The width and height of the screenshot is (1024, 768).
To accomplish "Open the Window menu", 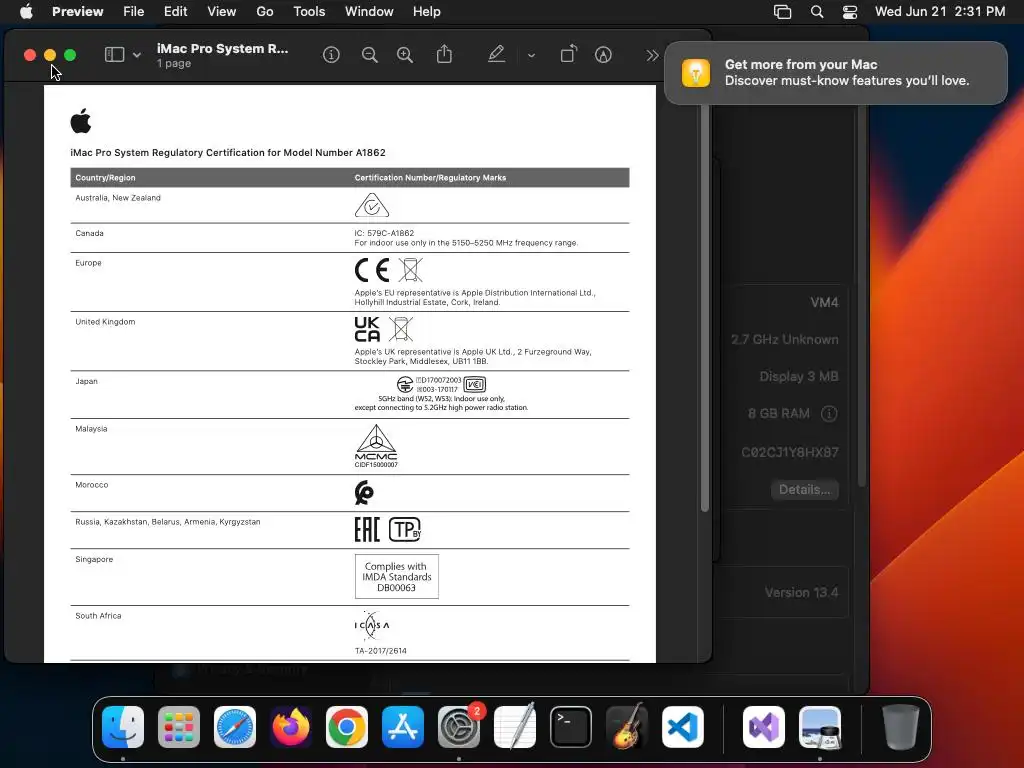I will (369, 11).
